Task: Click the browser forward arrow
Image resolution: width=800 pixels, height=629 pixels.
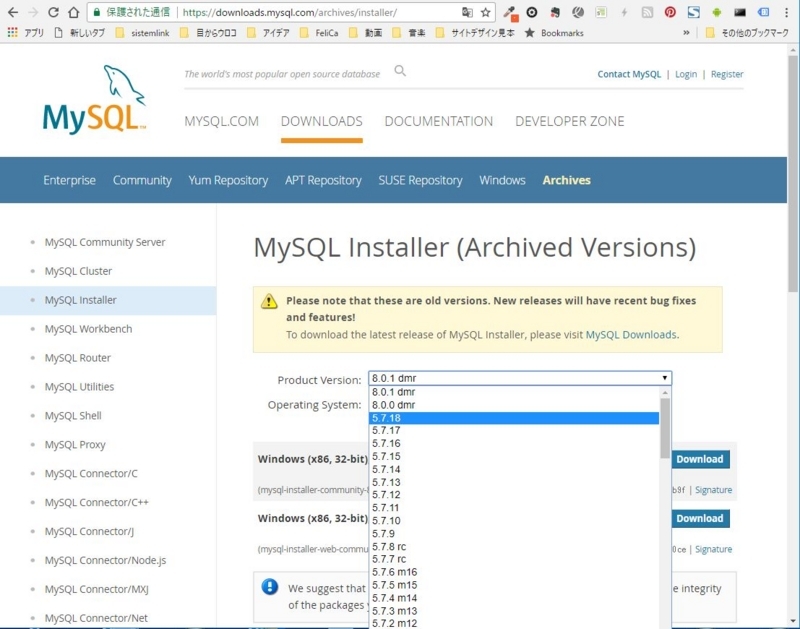Action: click(x=33, y=12)
